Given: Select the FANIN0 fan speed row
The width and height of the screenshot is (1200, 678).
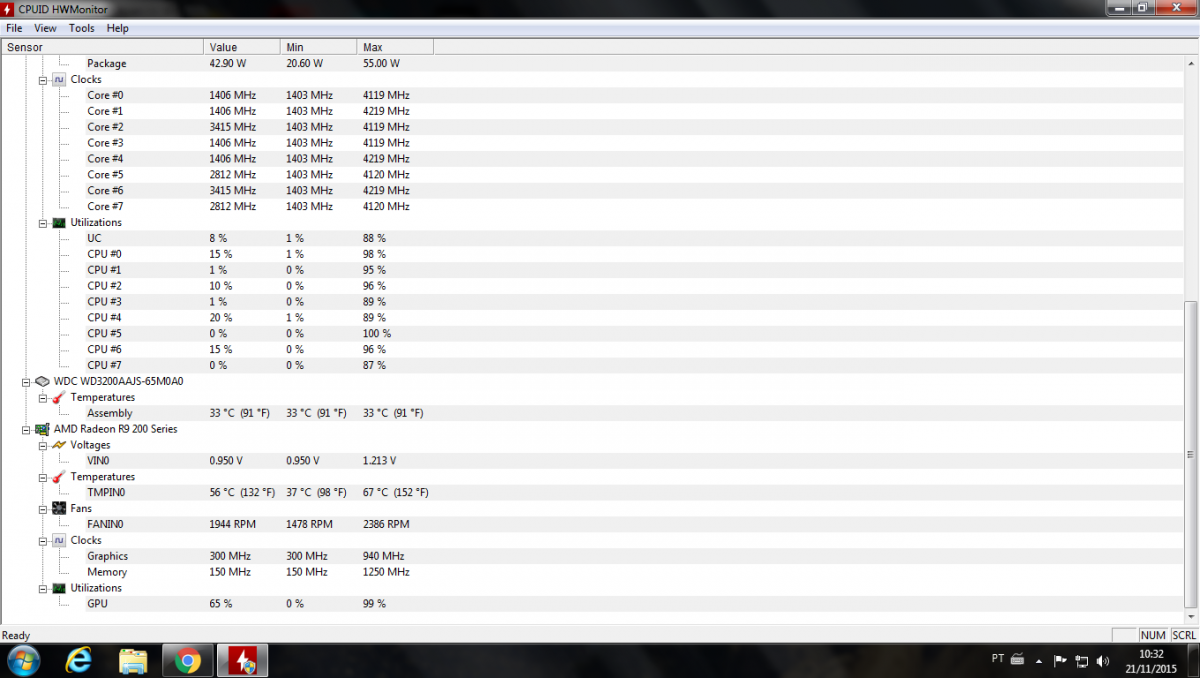Looking at the screenshot, I should tap(591, 524).
